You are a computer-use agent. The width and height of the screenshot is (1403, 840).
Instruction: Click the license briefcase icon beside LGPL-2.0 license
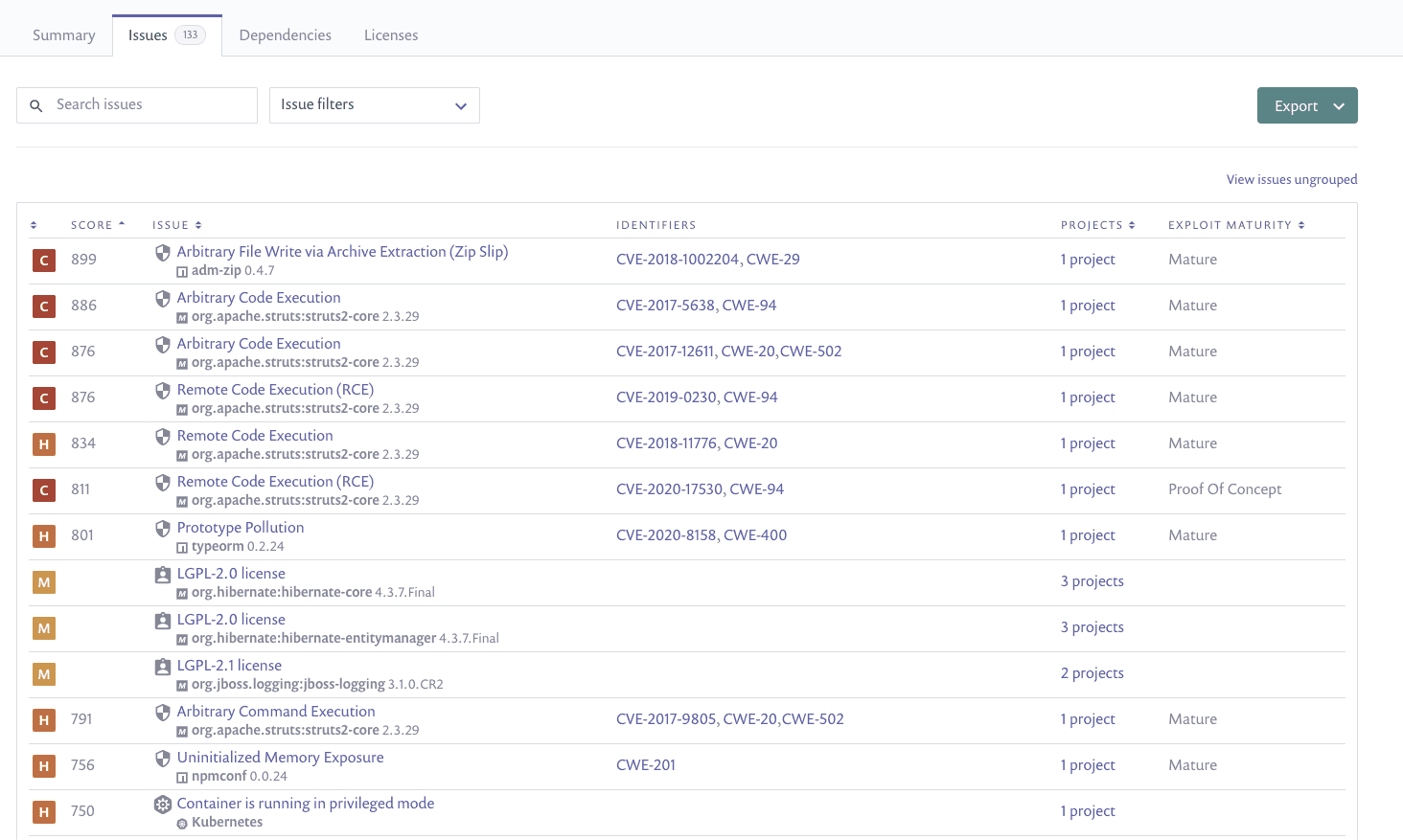tap(162, 574)
